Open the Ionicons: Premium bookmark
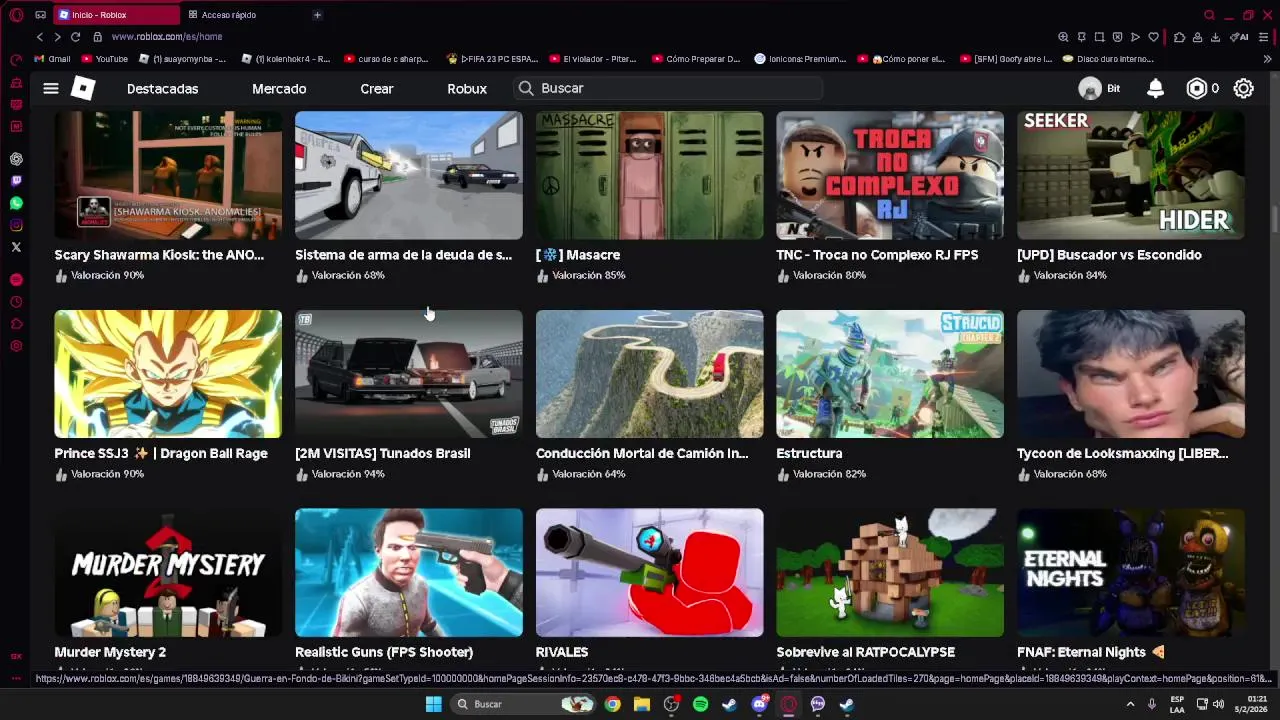1280x720 pixels. (800, 59)
